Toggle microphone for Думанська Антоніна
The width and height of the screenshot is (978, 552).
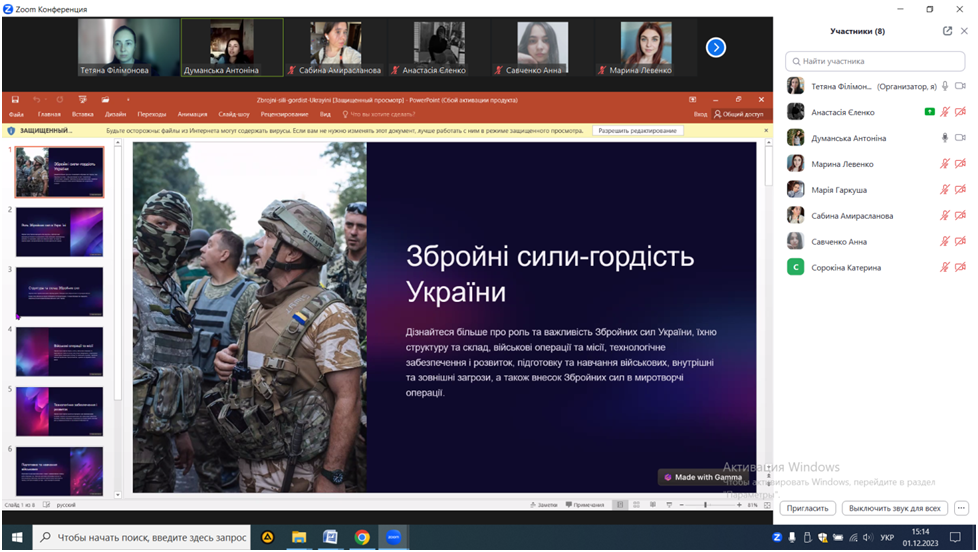[945, 138]
